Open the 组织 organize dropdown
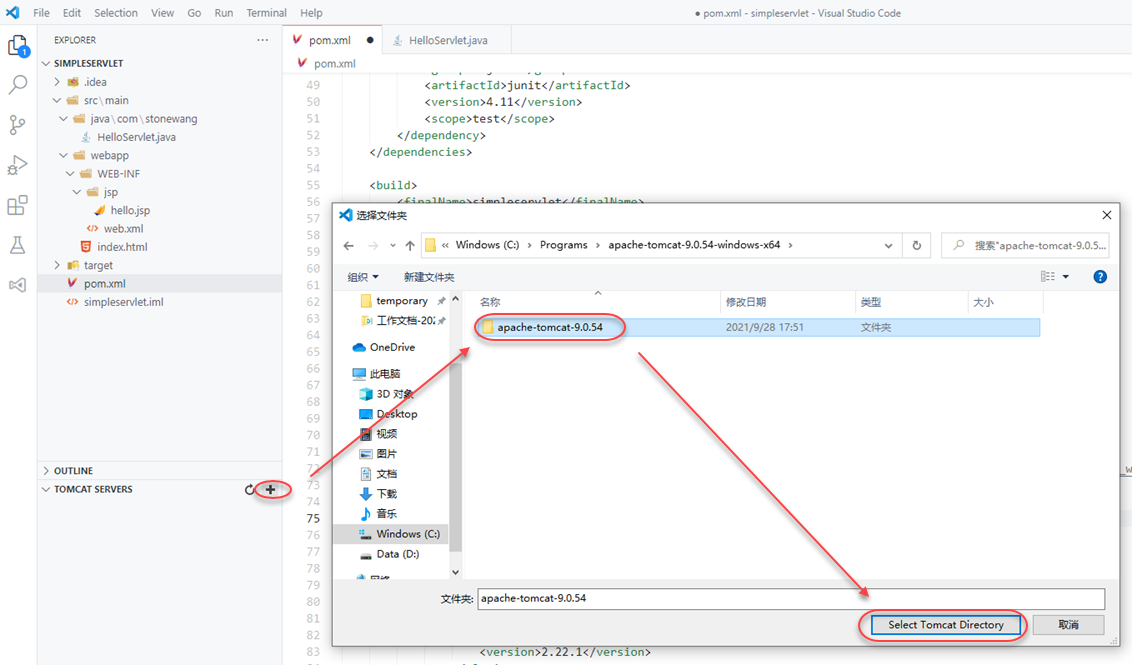The width and height of the screenshot is (1132, 665). tap(362, 277)
